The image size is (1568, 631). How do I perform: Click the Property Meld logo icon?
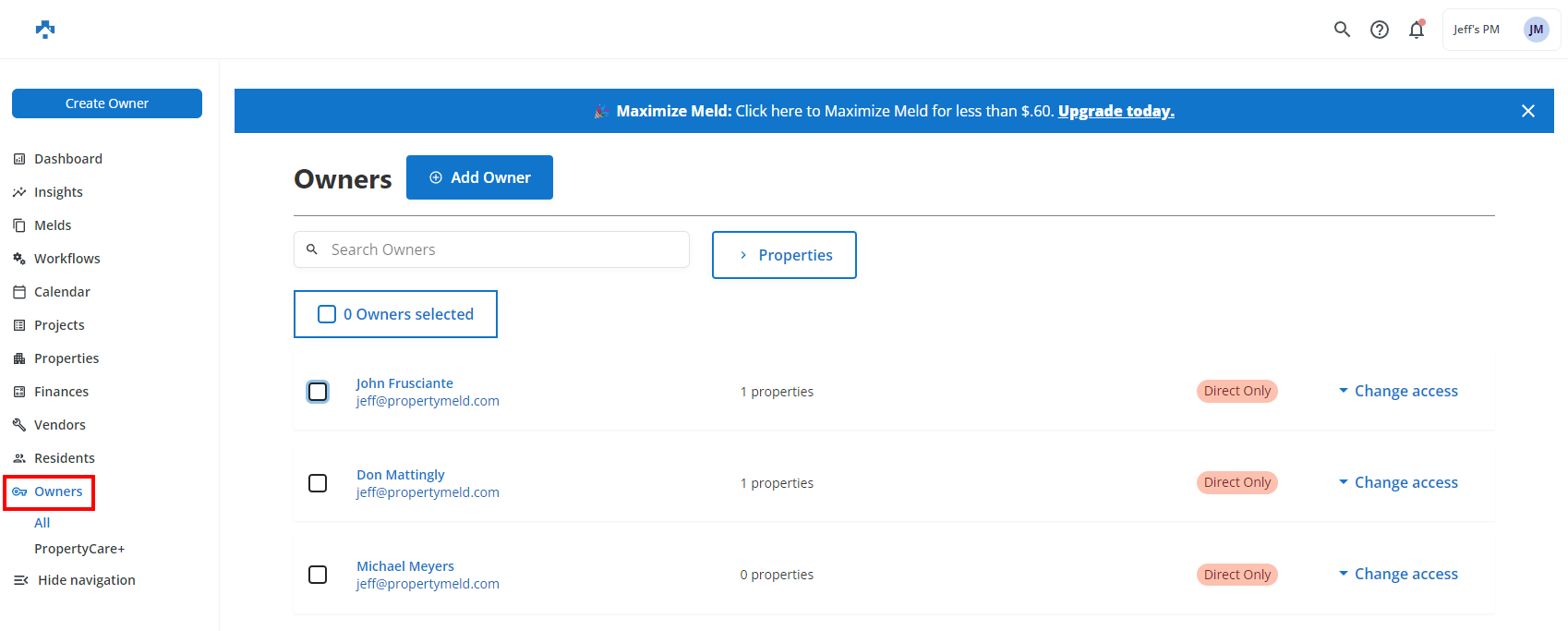(x=45, y=30)
